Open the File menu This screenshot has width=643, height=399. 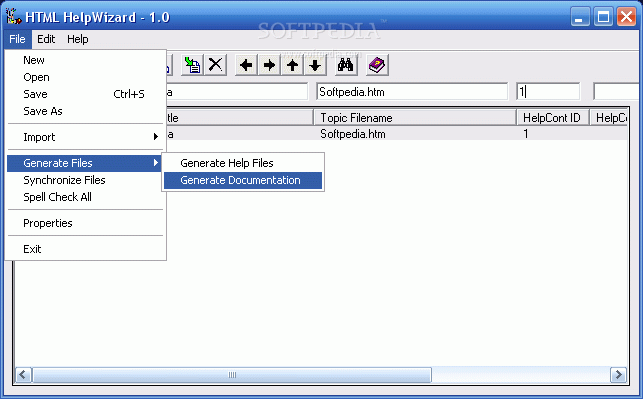[17, 39]
